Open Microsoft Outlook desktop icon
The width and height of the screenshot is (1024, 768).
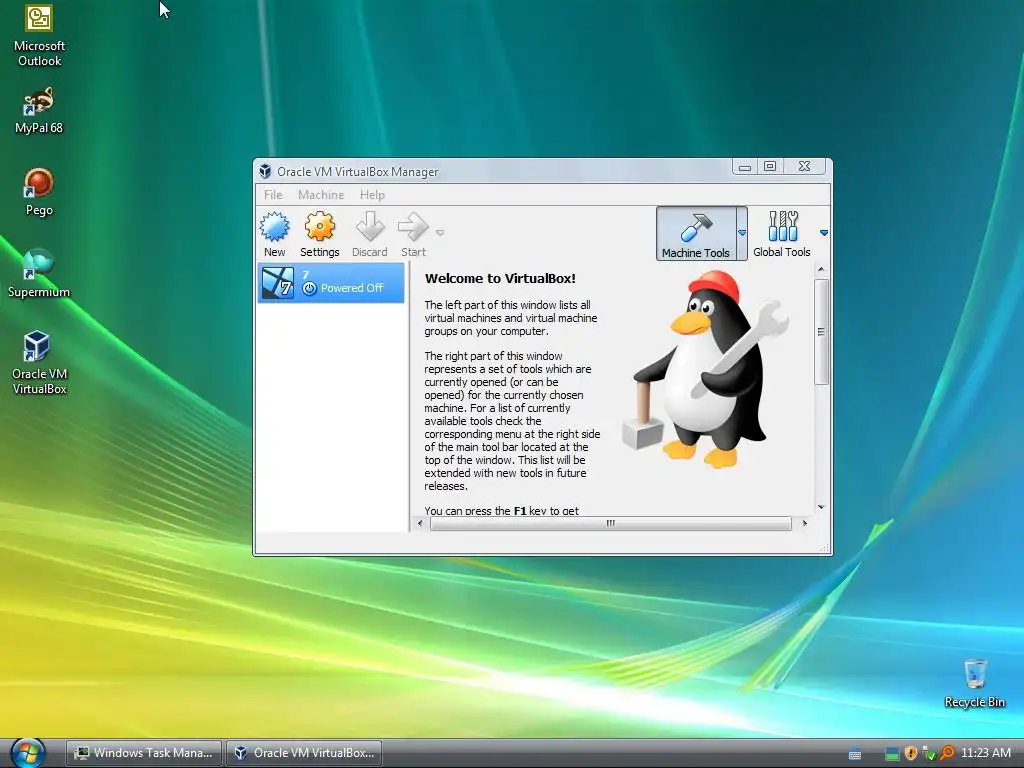(39, 36)
